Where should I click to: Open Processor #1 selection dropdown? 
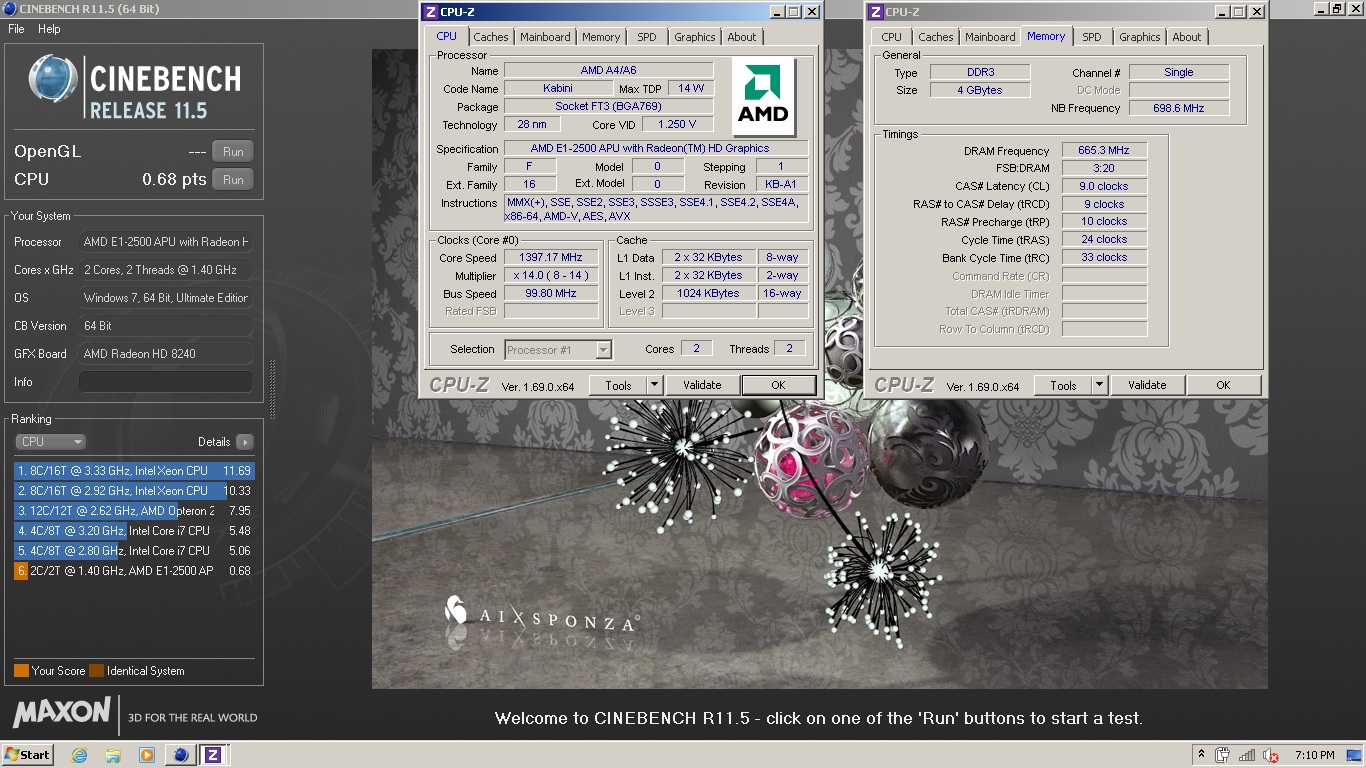[558, 350]
